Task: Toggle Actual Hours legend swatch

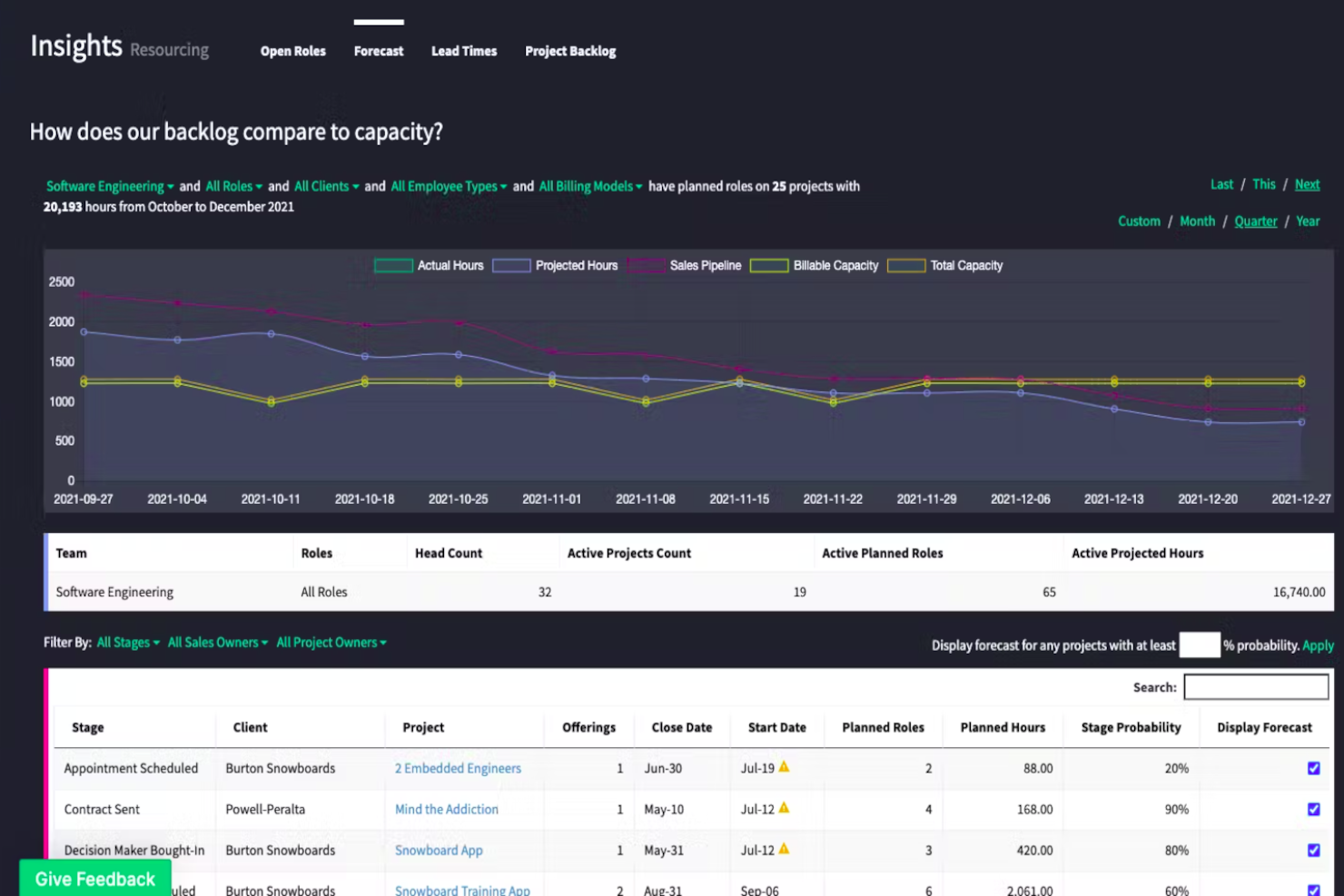Action: click(393, 265)
